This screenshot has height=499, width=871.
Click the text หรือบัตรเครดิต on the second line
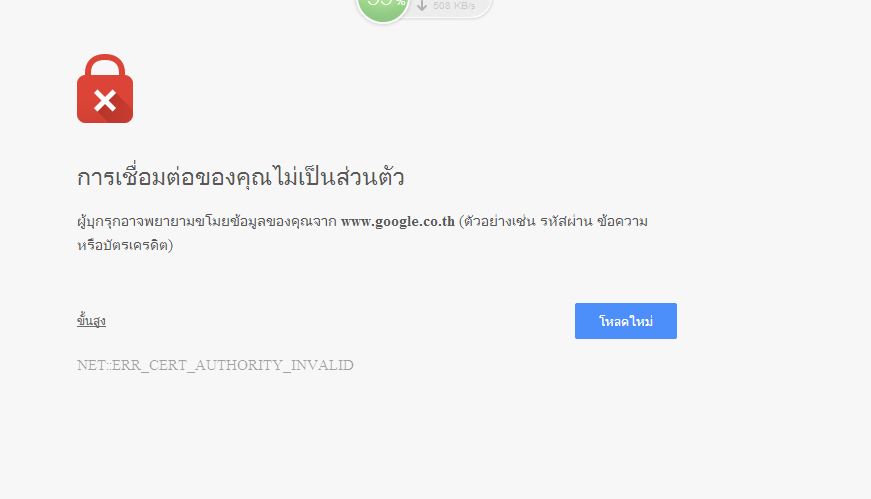pos(123,245)
